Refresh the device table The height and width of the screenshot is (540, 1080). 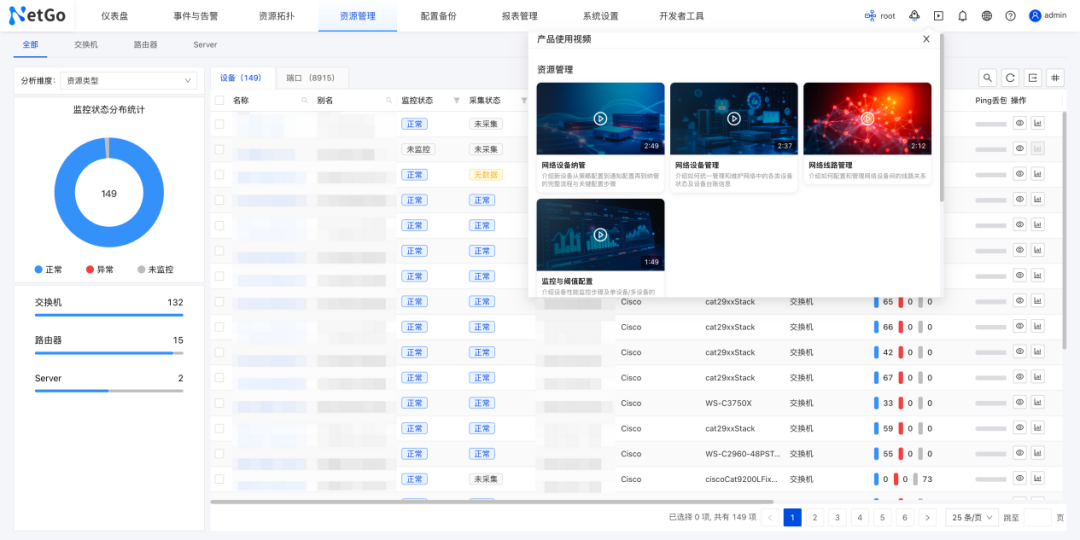[1010, 78]
